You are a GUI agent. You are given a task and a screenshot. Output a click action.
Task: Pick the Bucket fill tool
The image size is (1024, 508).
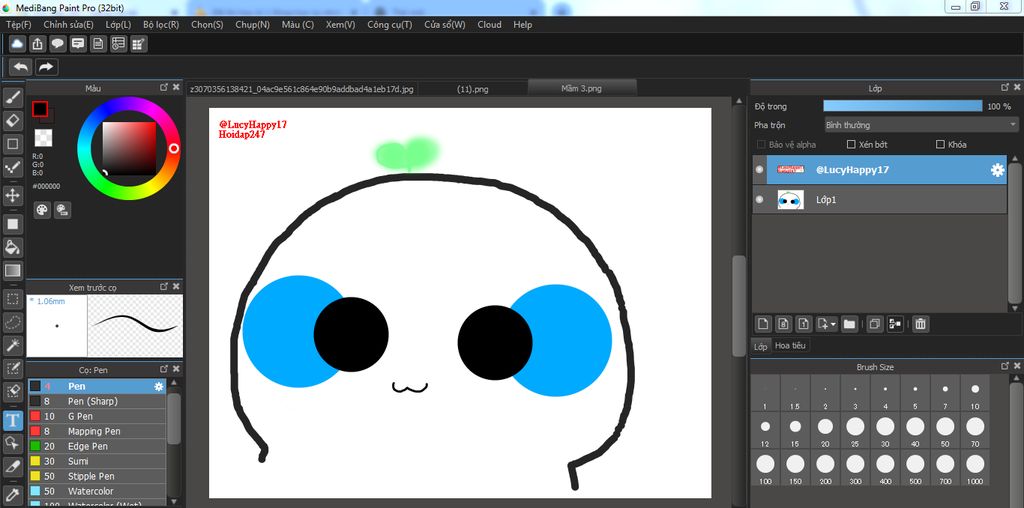point(12,247)
